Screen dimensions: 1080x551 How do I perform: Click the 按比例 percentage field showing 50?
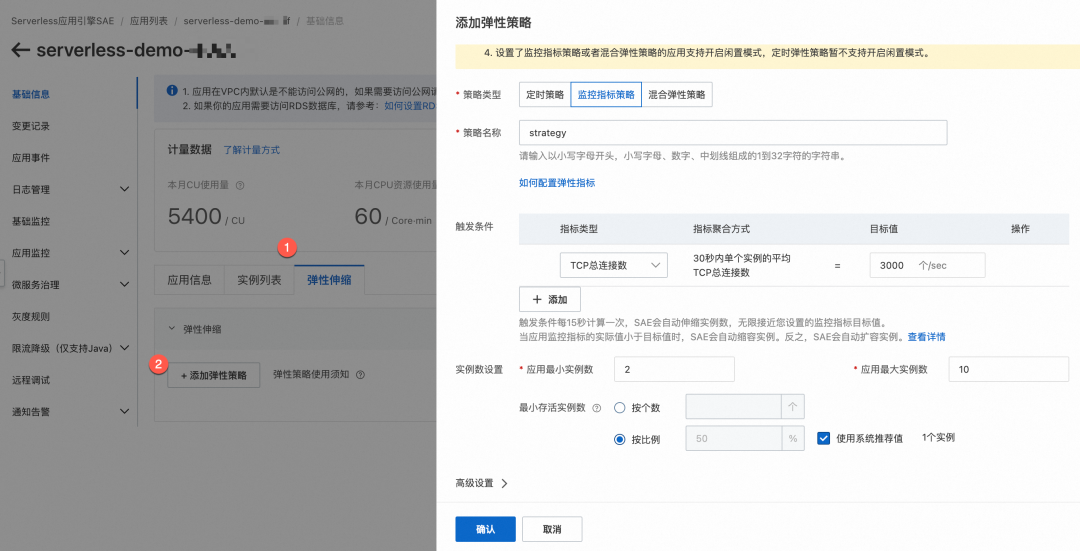[x=734, y=438]
